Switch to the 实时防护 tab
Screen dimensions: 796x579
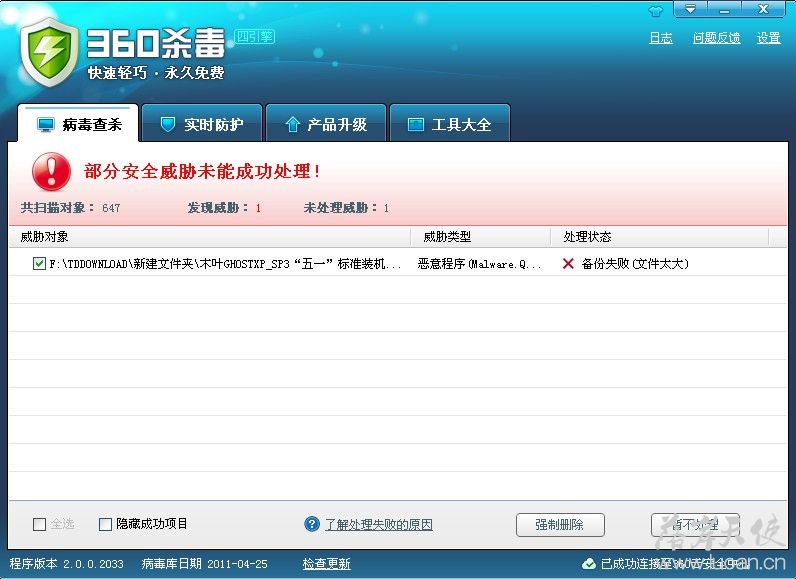coord(202,123)
